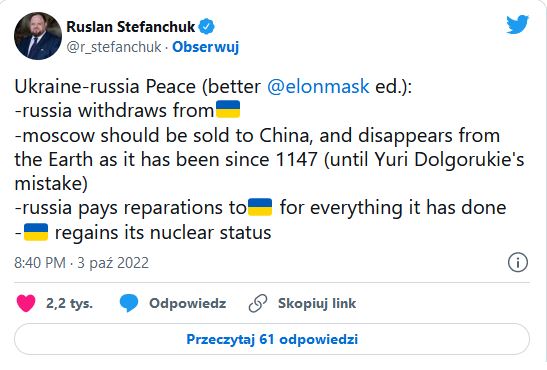Viewport: 547px width, 370px height.
Task: Open the tweet info circle icon
Action: [x=518, y=262]
